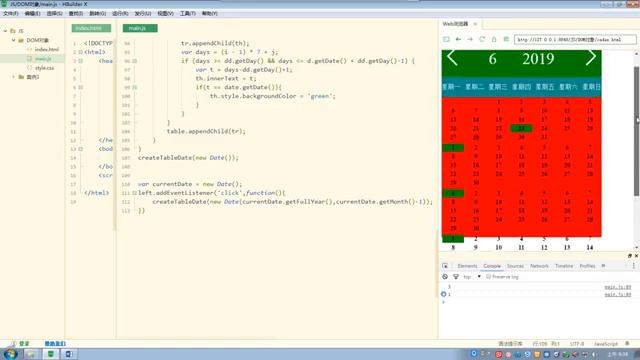Switch to the Elements DevTools tab
Screen dimensions: 640x360
tap(467, 266)
